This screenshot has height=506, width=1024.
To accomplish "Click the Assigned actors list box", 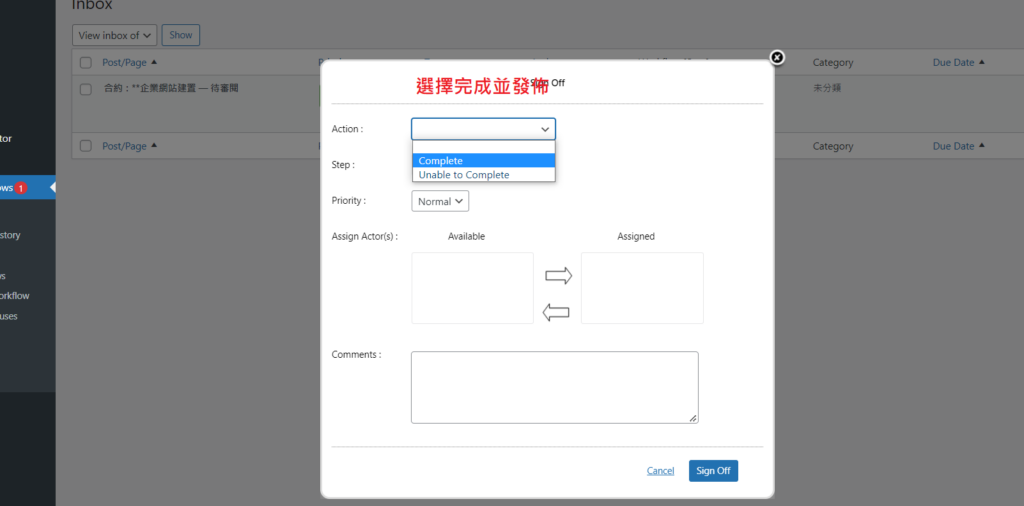I will tap(642, 288).
